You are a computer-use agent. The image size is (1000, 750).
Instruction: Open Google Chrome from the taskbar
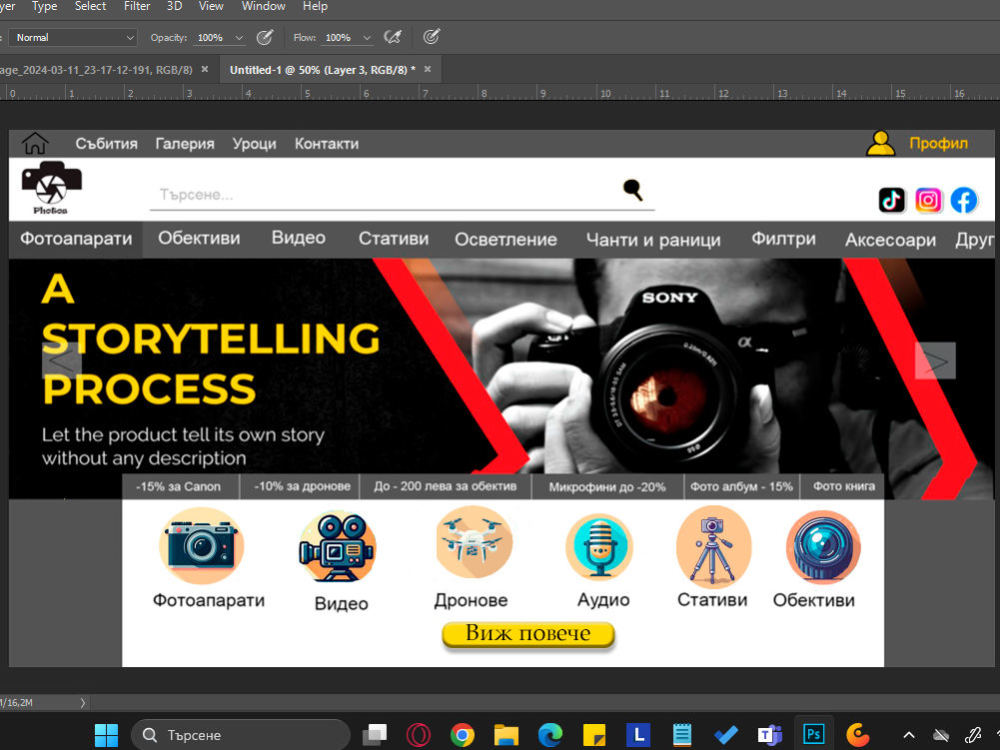click(462, 735)
